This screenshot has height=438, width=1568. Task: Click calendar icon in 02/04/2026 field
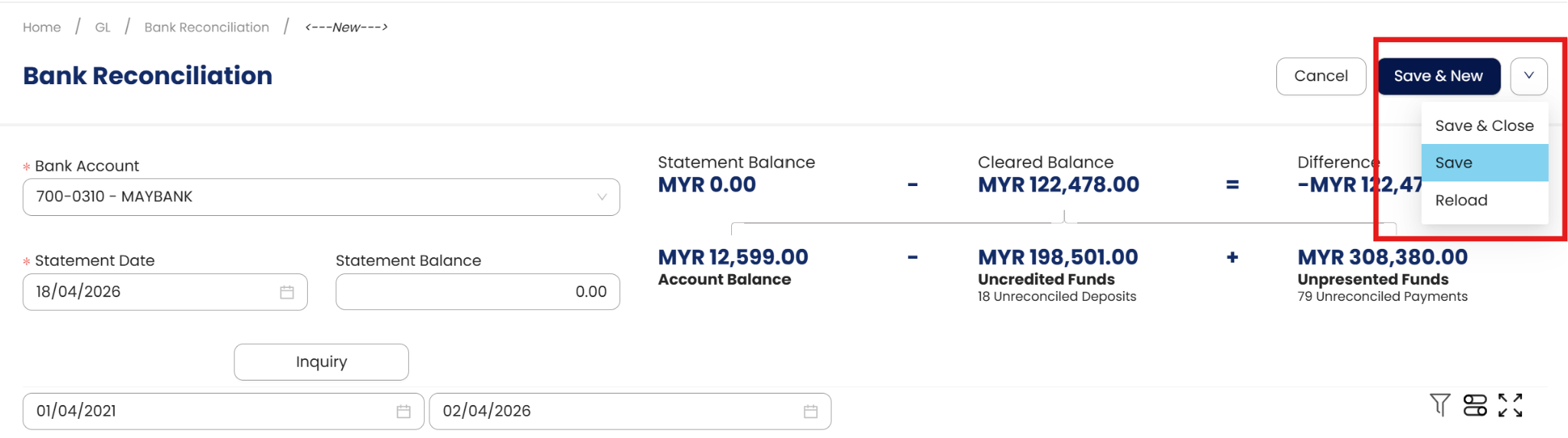tap(811, 412)
